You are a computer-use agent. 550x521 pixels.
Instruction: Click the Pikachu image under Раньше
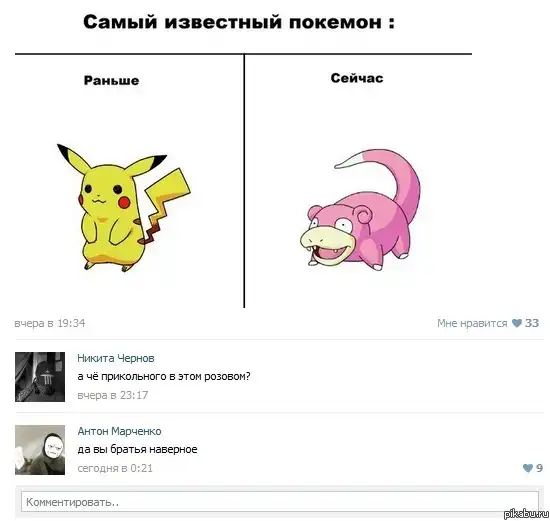(123, 207)
